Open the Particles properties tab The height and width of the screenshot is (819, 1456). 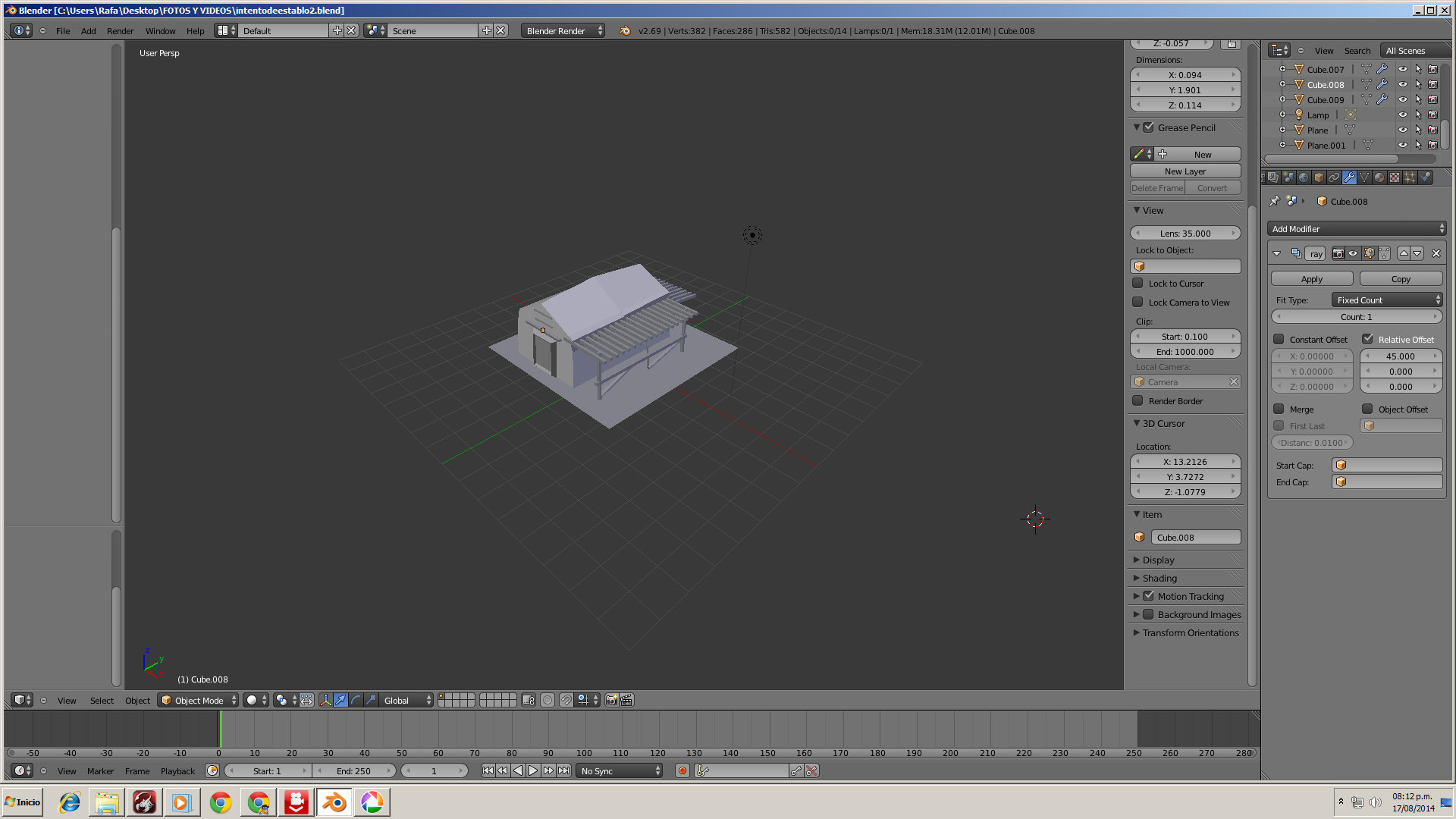pos(1410,177)
